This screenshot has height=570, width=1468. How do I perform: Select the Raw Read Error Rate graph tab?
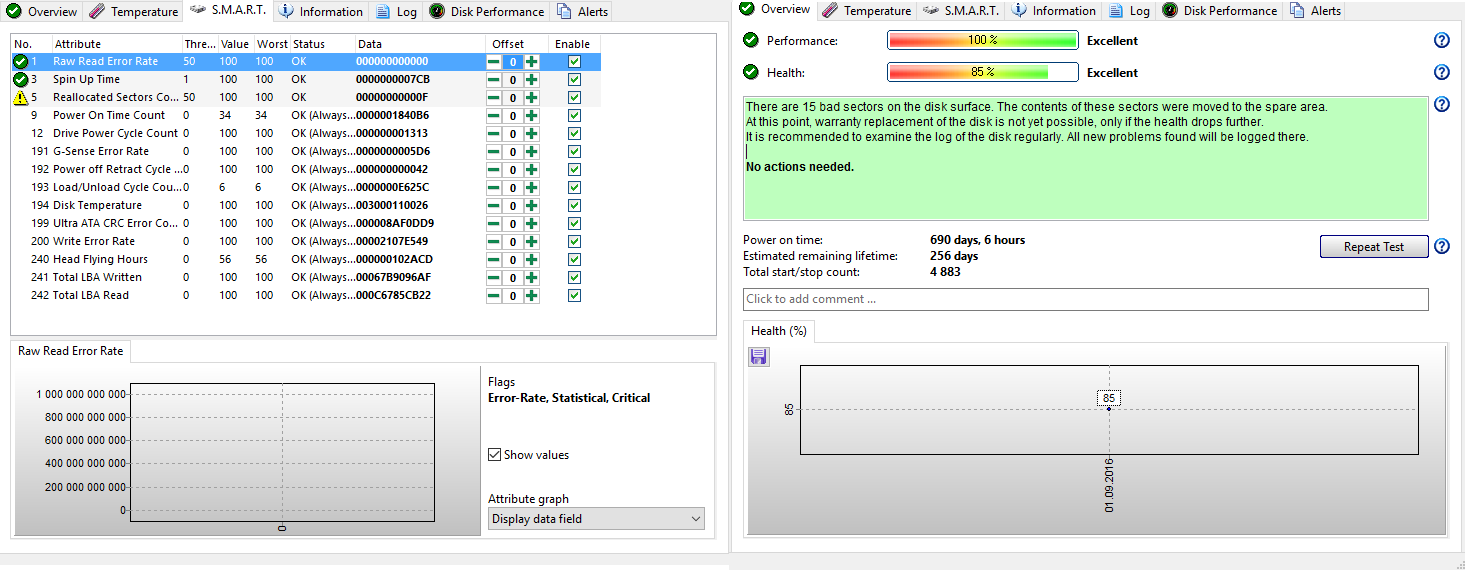71,351
